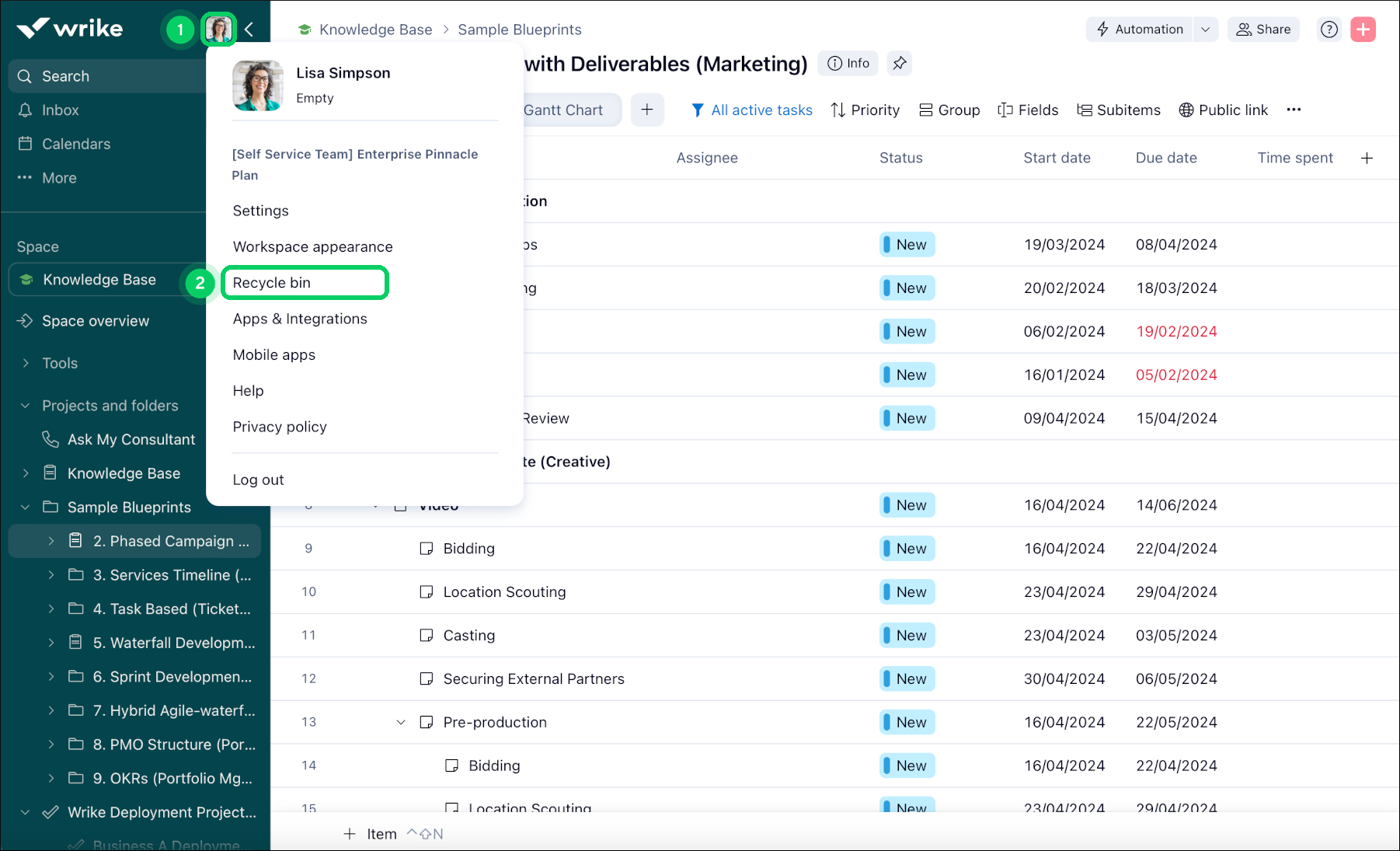The height and width of the screenshot is (851, 1400).
Task: Click the Search icon
Action: pyautogui.click(x=25, y=75)
